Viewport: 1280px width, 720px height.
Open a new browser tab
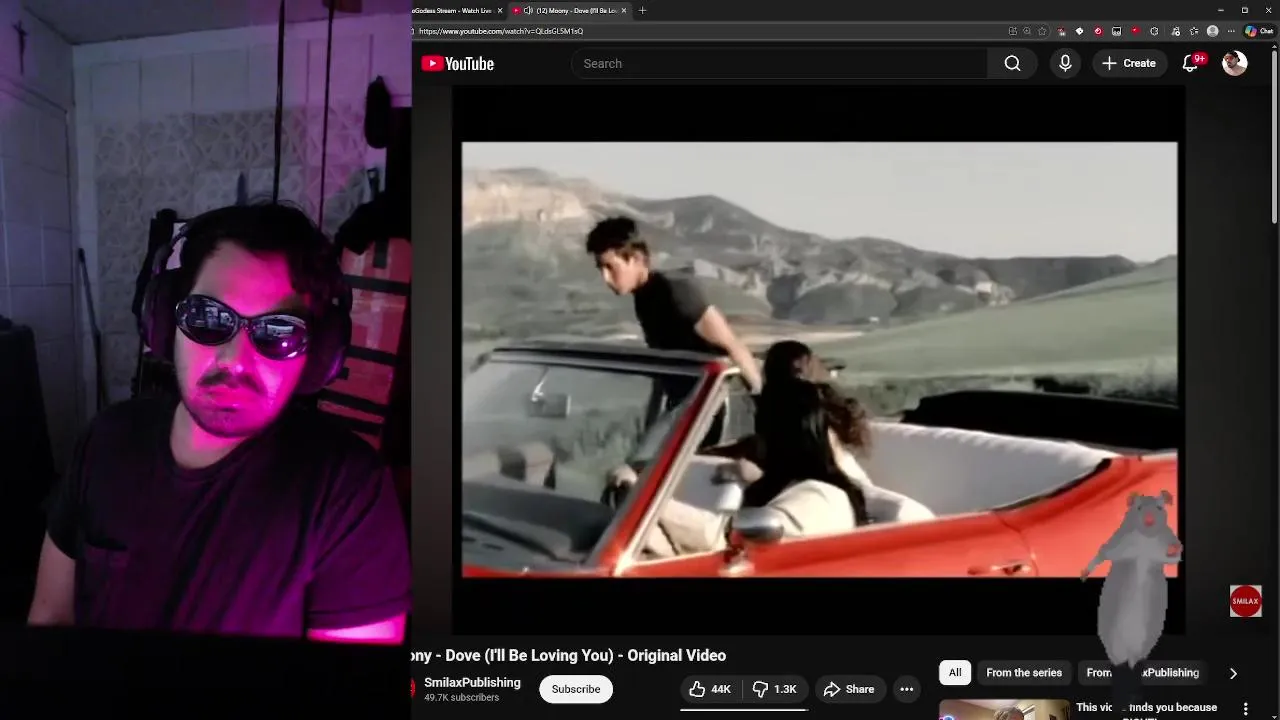pos(642,10)
